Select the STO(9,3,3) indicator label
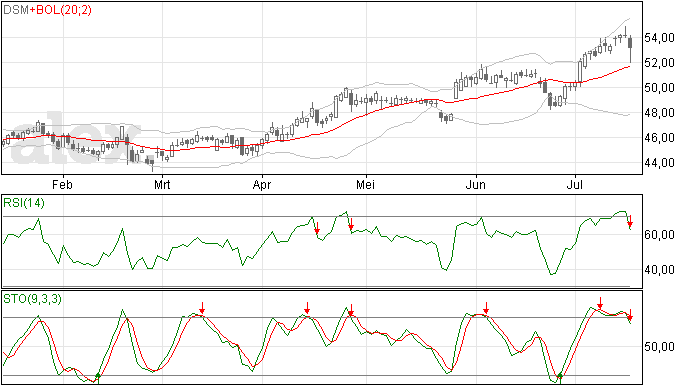Image resolution: width=690 pixels, height=387 pixels. tap(32, 299)
